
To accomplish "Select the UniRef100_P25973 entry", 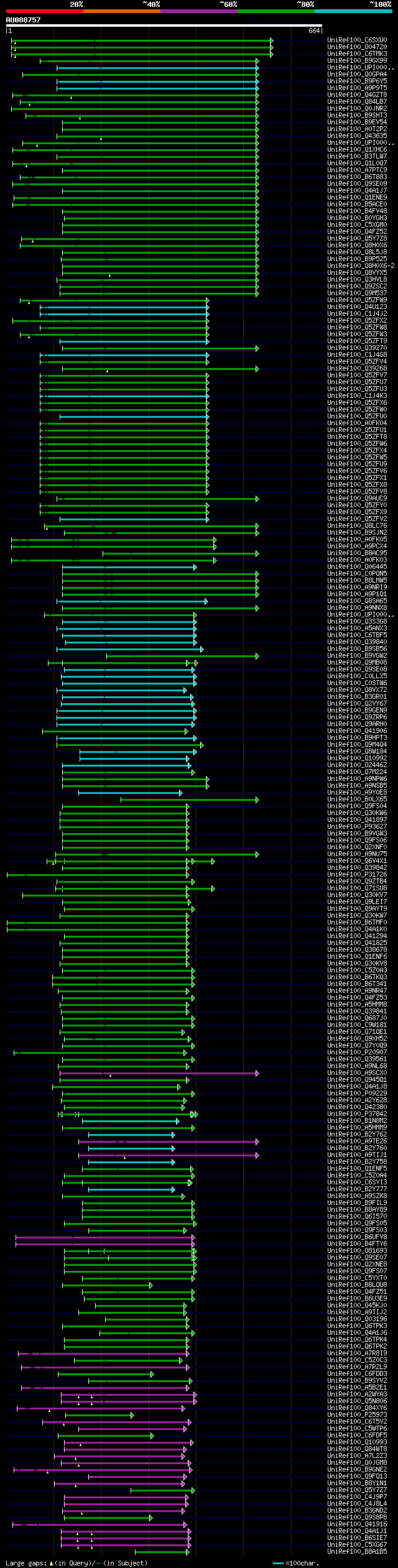I will [x=357, y=1415].
